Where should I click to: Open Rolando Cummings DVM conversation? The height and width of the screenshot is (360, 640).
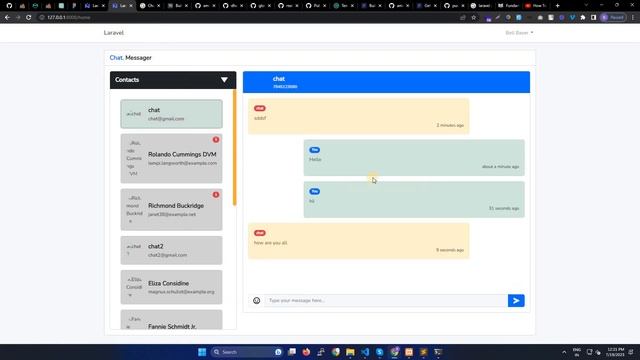[x=171, y=158]
